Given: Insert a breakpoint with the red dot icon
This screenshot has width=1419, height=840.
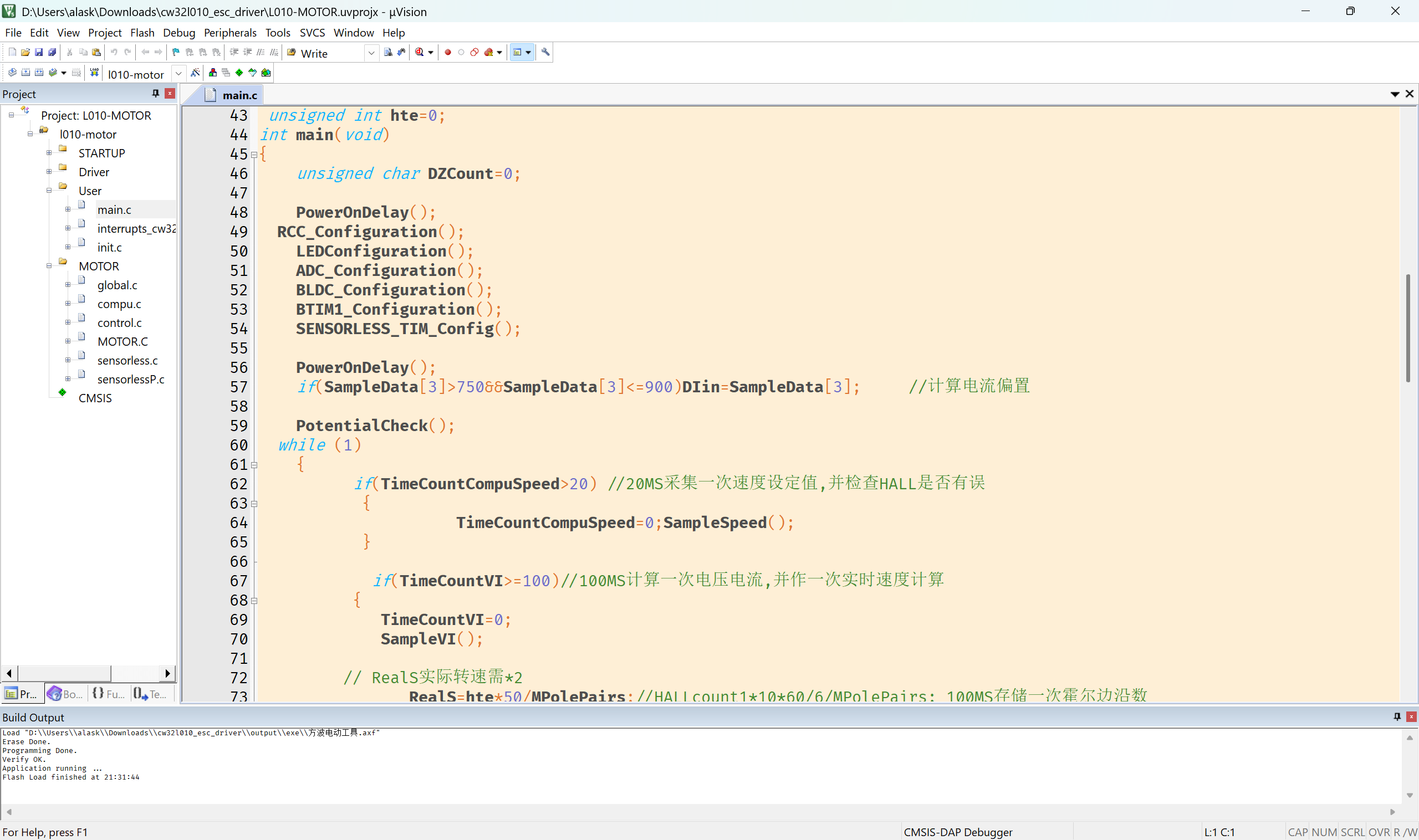Looking at the screenshot, I should pos(447,52).
